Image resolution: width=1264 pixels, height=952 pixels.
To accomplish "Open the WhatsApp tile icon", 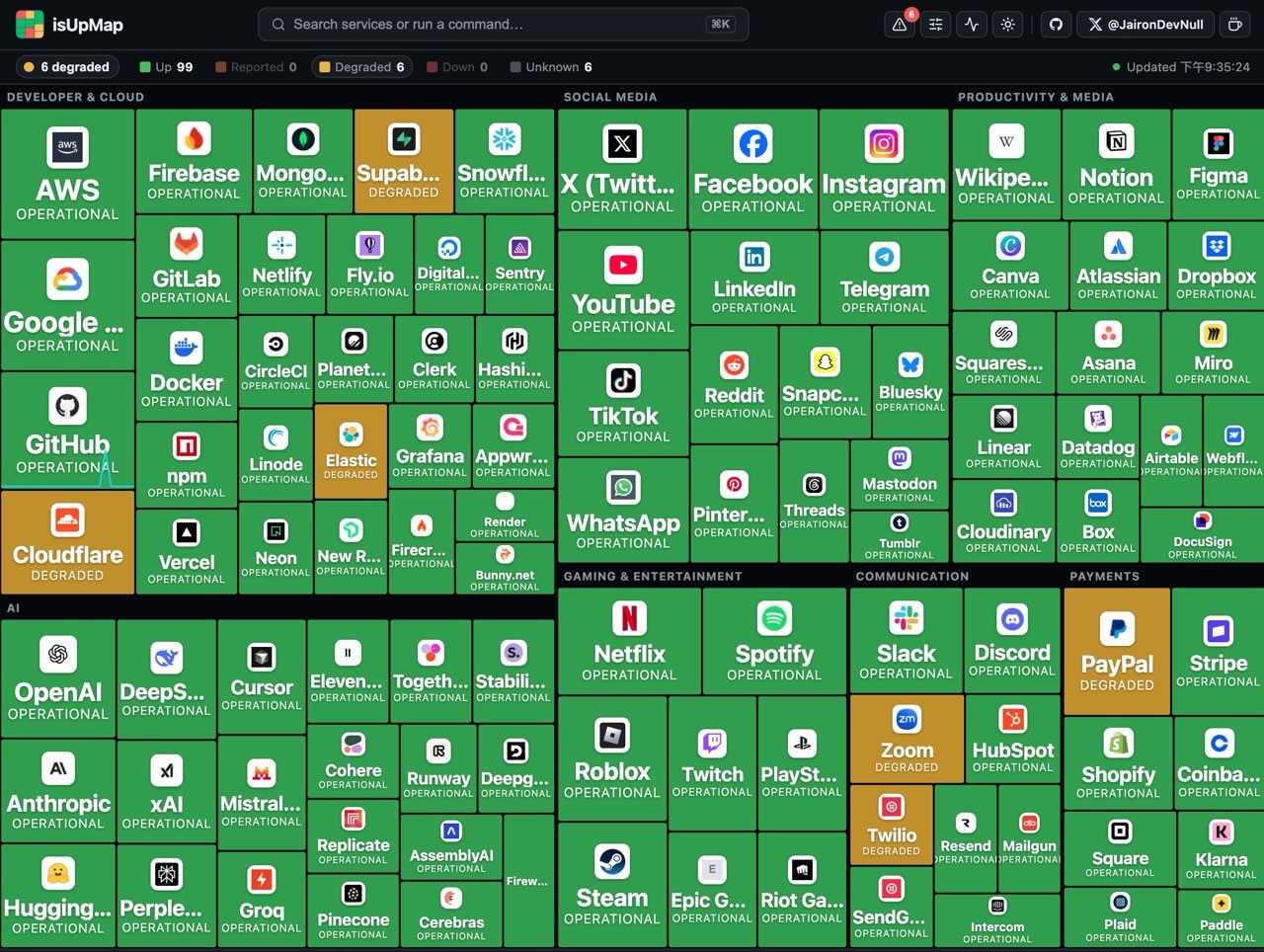I will 623,487.
